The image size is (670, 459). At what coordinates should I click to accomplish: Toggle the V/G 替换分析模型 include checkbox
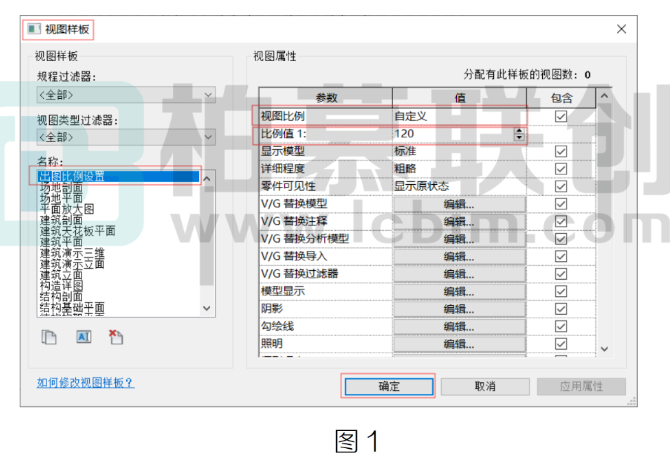[561, 239]
